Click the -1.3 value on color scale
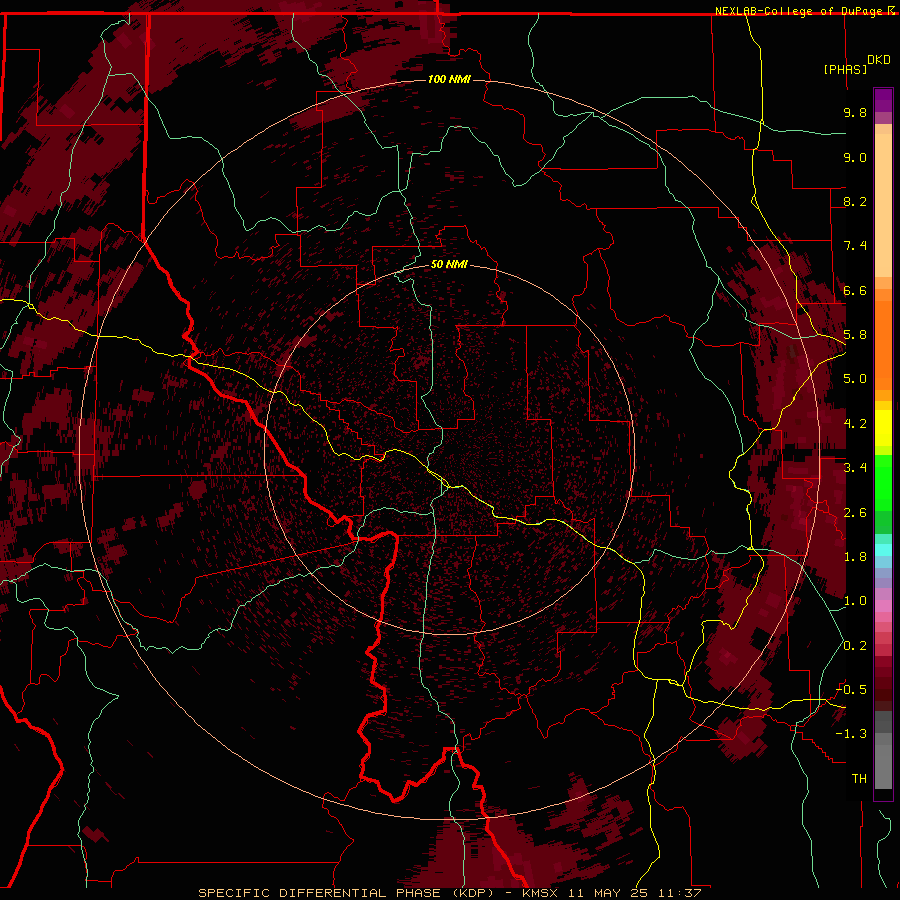The width and height of the screenshot is (900, 900). [x=851, y=734]
